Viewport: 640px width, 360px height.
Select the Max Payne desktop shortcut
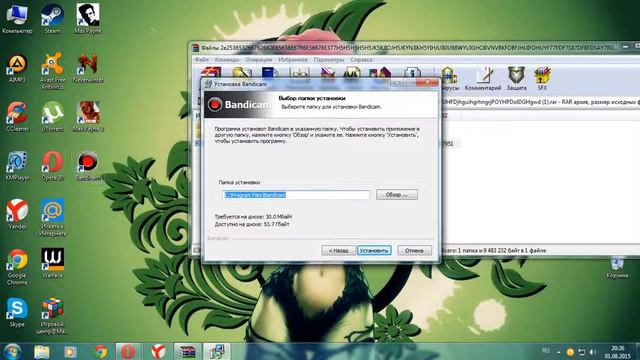88,19
